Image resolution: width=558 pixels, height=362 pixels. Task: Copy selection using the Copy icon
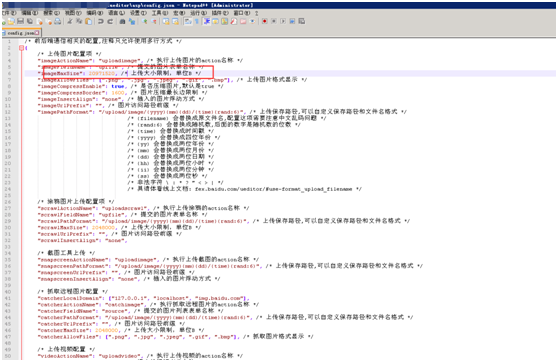tap(79, 21)
